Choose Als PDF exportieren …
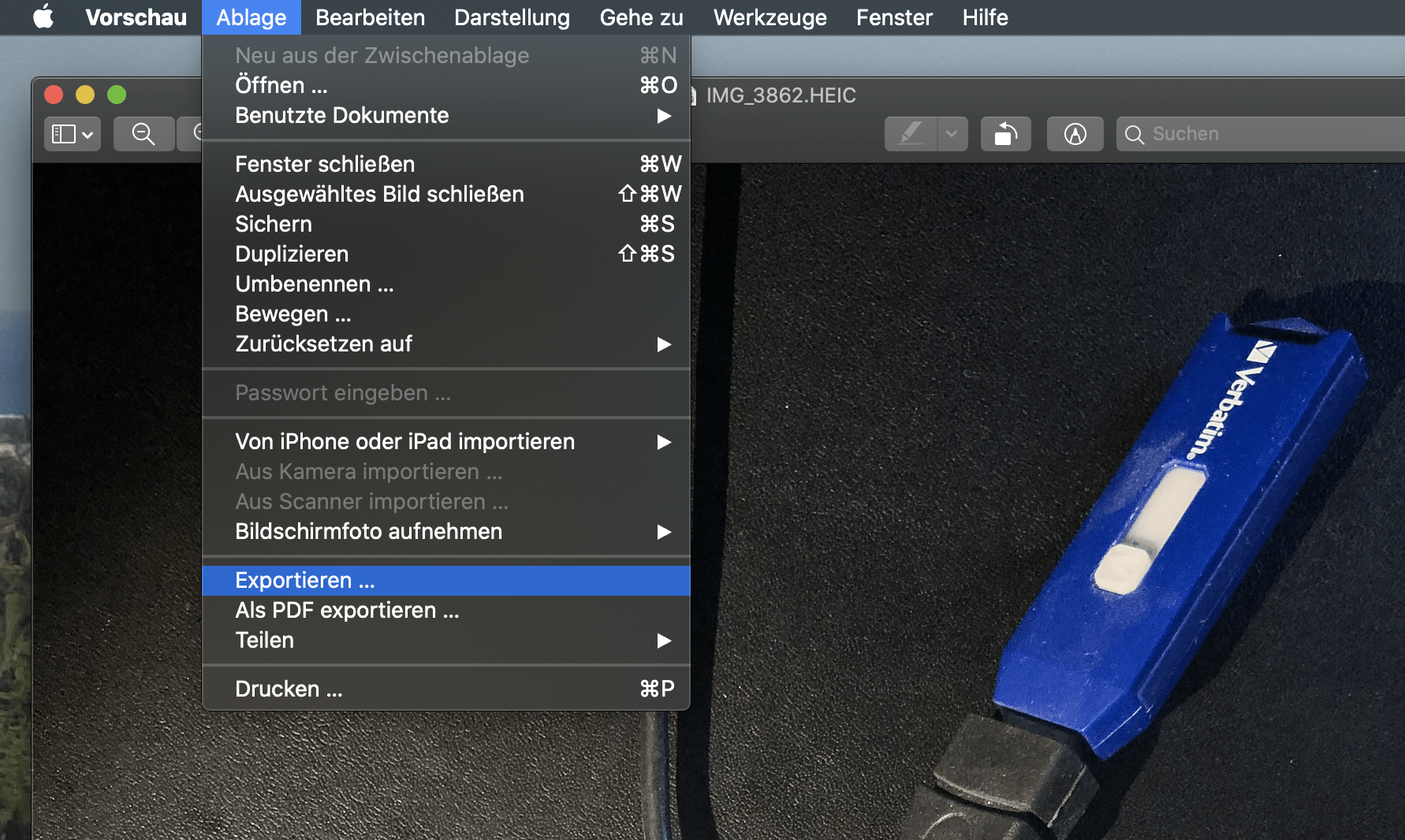Viewport: 1405px width, 840px height. tap(446, 610)
